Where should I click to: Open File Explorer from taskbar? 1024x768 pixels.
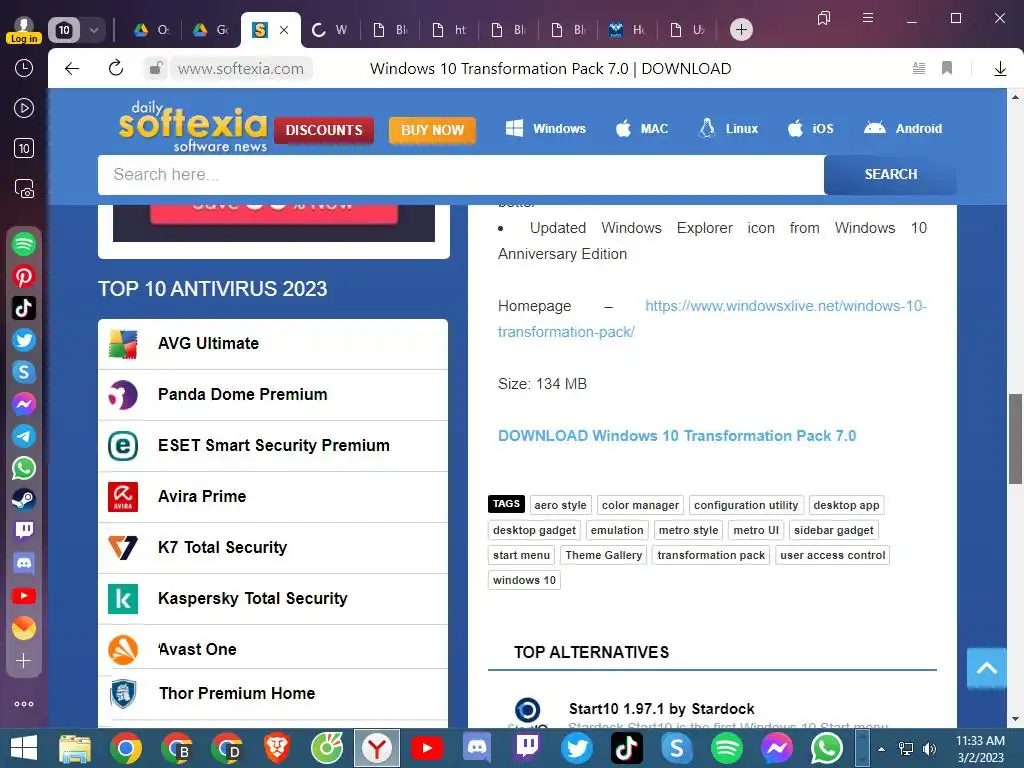75,748
